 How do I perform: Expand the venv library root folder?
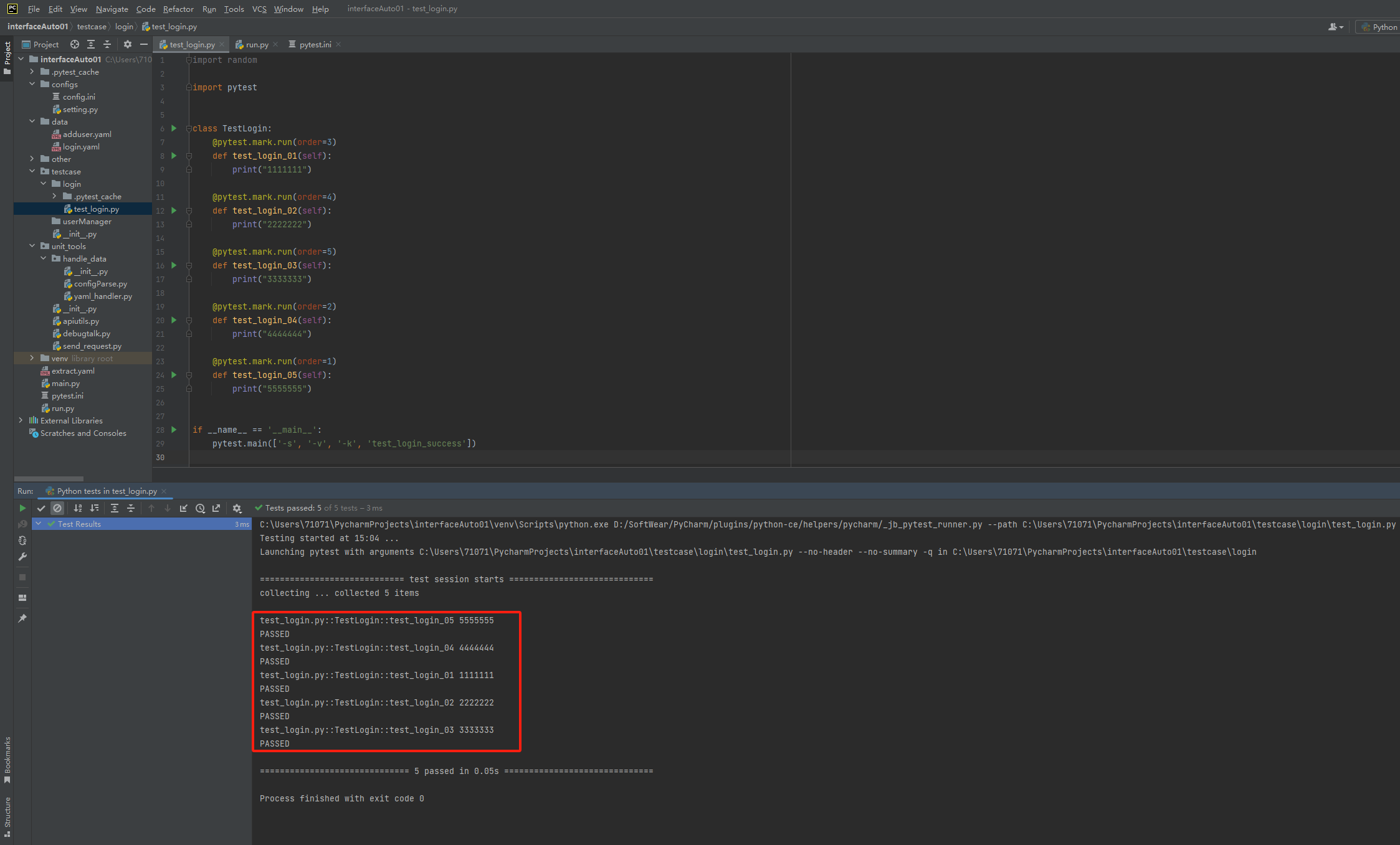[x=32, y=358]
